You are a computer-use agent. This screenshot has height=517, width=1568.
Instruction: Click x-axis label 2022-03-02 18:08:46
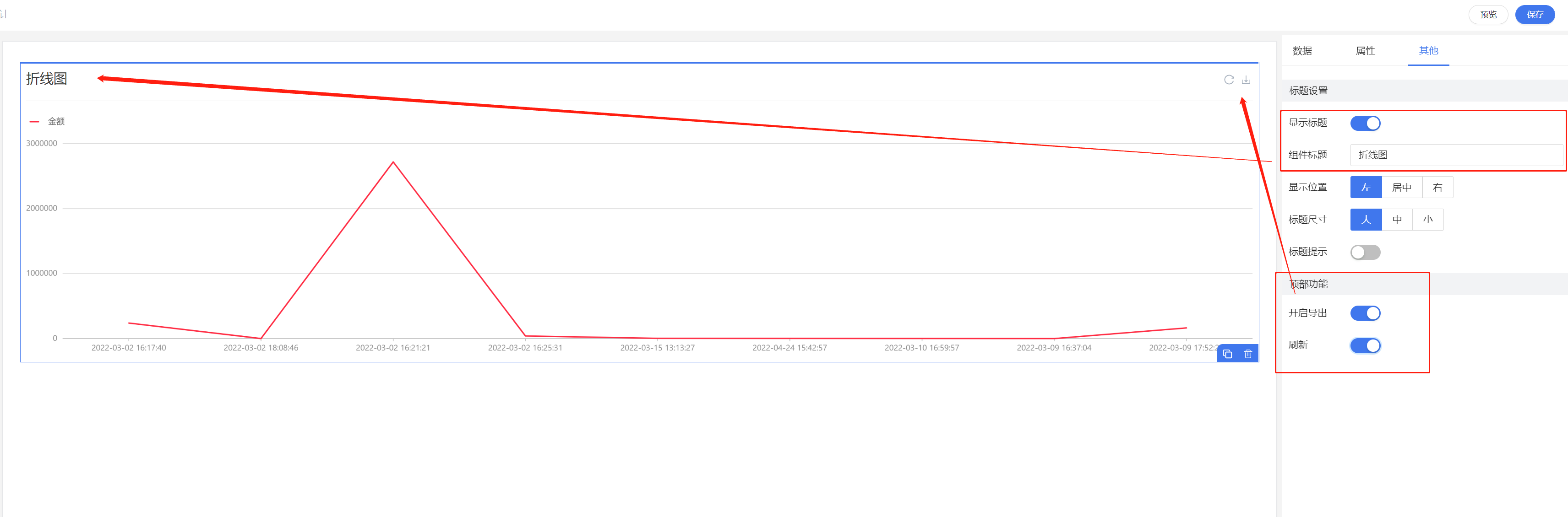pyautogui.click(x=261, y=348)
